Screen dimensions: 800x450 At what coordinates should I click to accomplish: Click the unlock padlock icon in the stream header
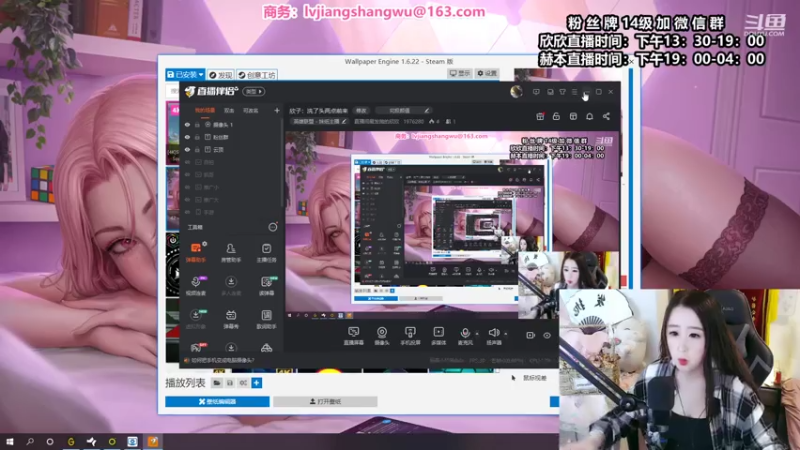[556, 116]
